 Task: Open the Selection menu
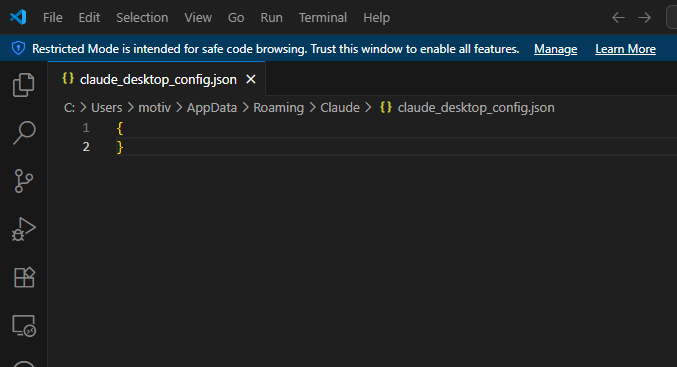coord(142,18)
